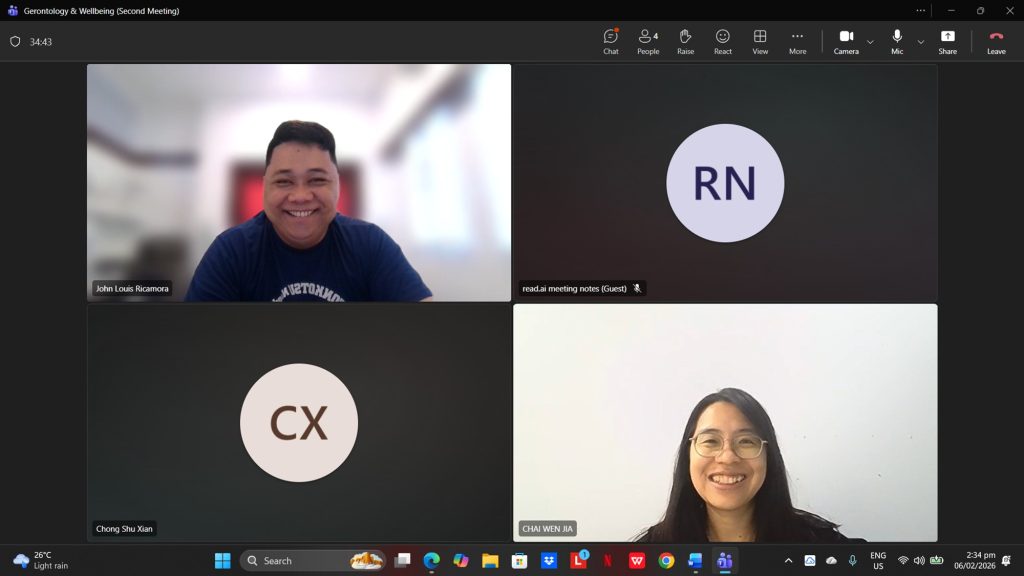Viewport: 1024px width, 576px height.
Task: Open the title bar ellipsis menu
Action: tap(921, 11)
